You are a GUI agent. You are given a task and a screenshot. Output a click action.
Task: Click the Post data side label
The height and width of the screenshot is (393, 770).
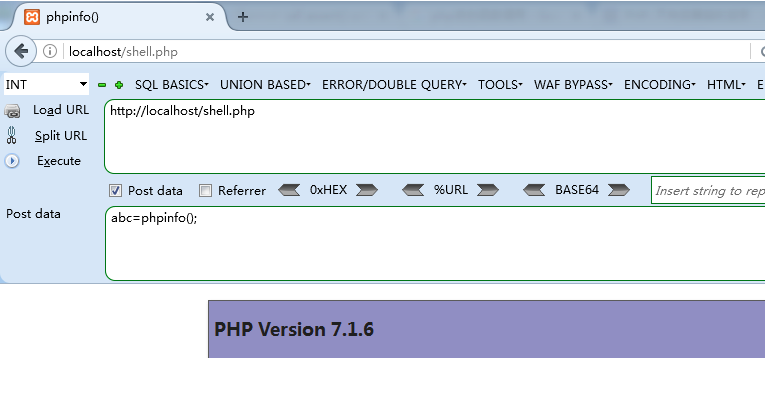coord(33,214)
